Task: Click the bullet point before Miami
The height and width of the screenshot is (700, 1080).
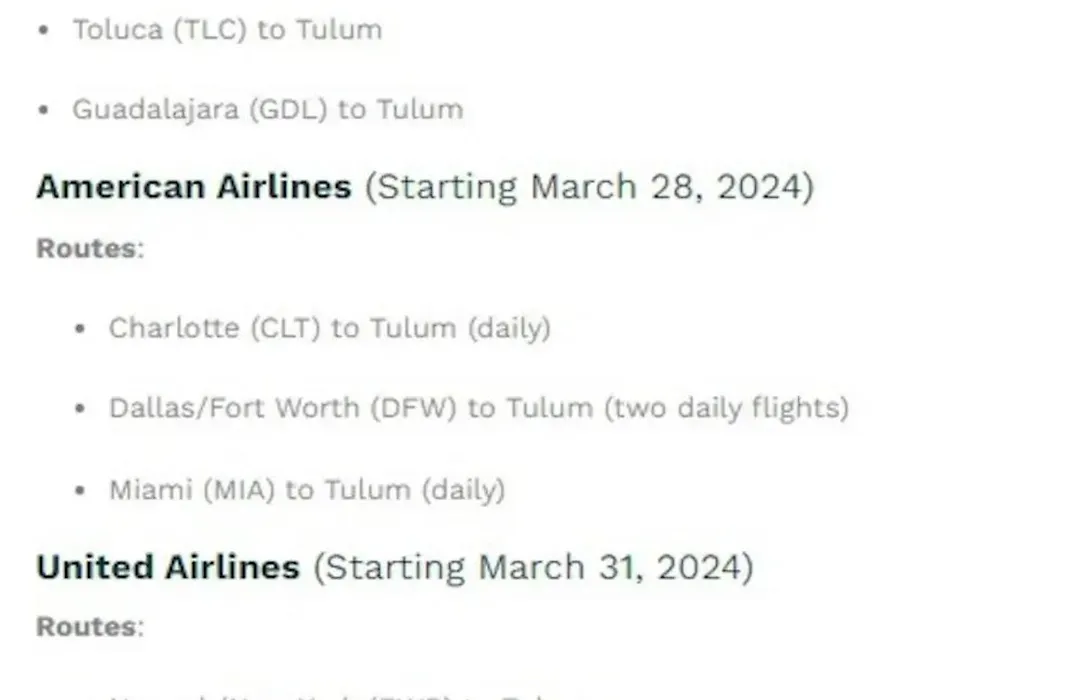Action: tap(80, 491)
